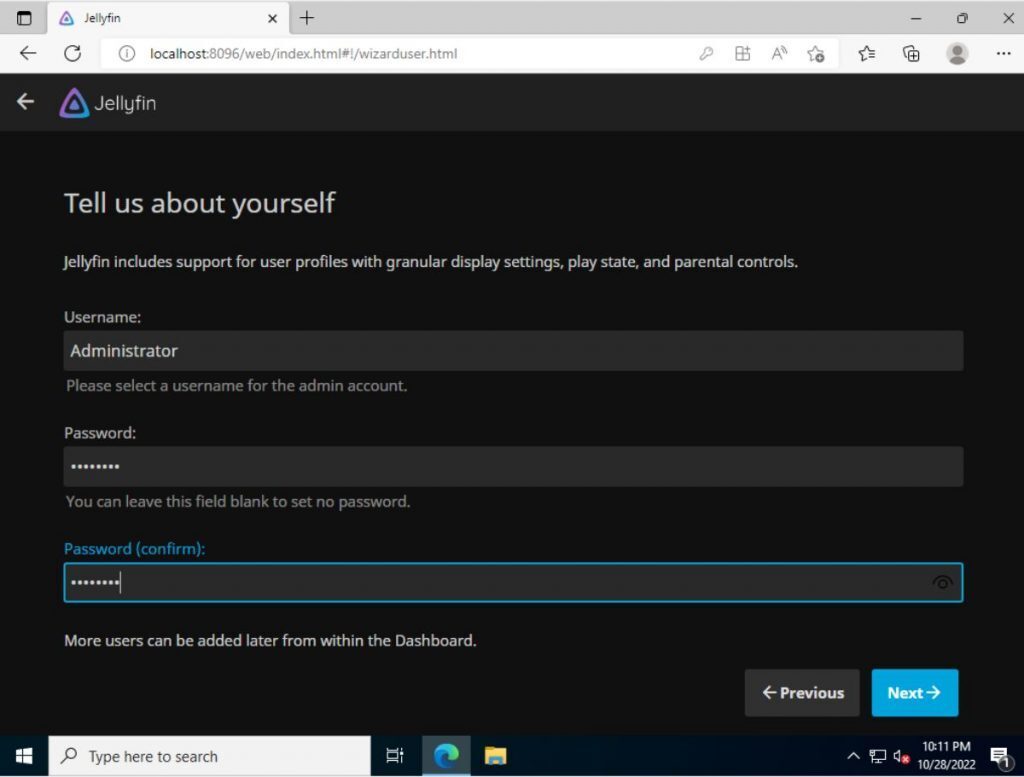Go back using the Previous button
This screenshot has width=1024, height=777.
tap(801, 692)
